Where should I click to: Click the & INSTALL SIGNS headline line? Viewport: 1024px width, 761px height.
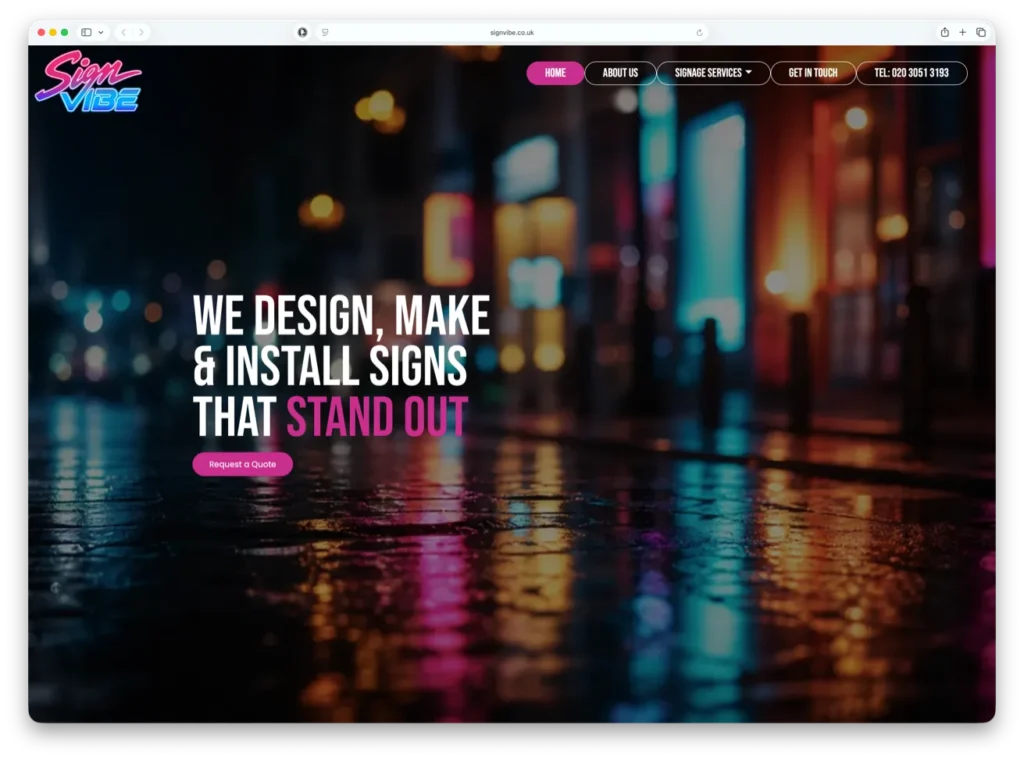(330, 366)
